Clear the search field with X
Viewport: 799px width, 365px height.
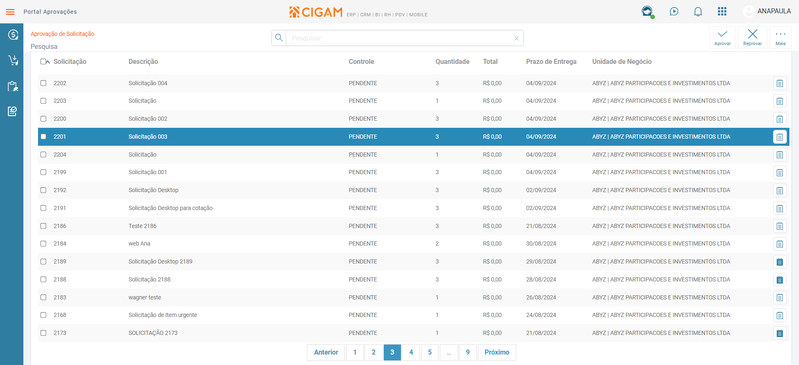516,38
